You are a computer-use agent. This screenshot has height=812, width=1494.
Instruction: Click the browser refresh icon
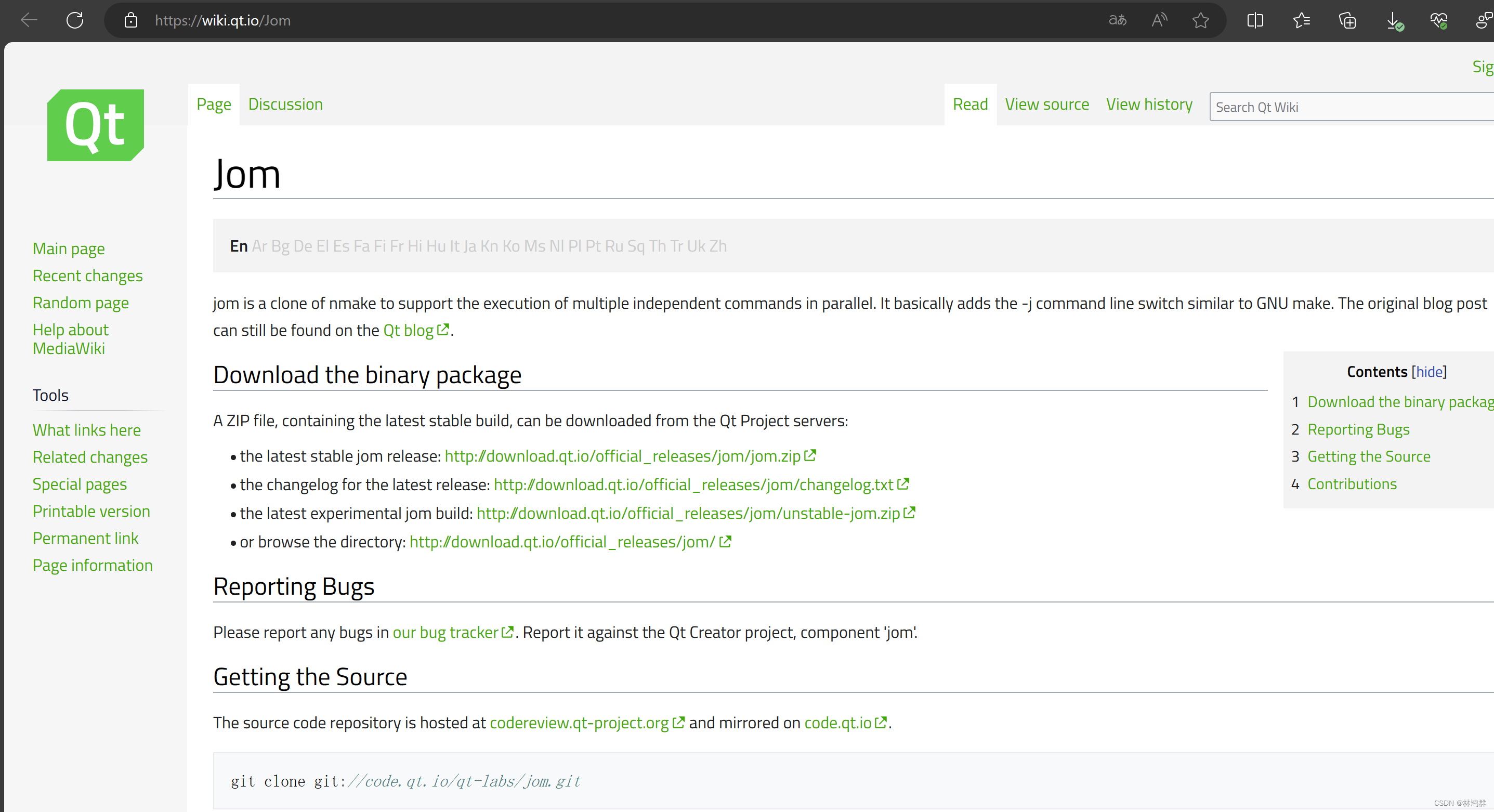pos(75,20)
